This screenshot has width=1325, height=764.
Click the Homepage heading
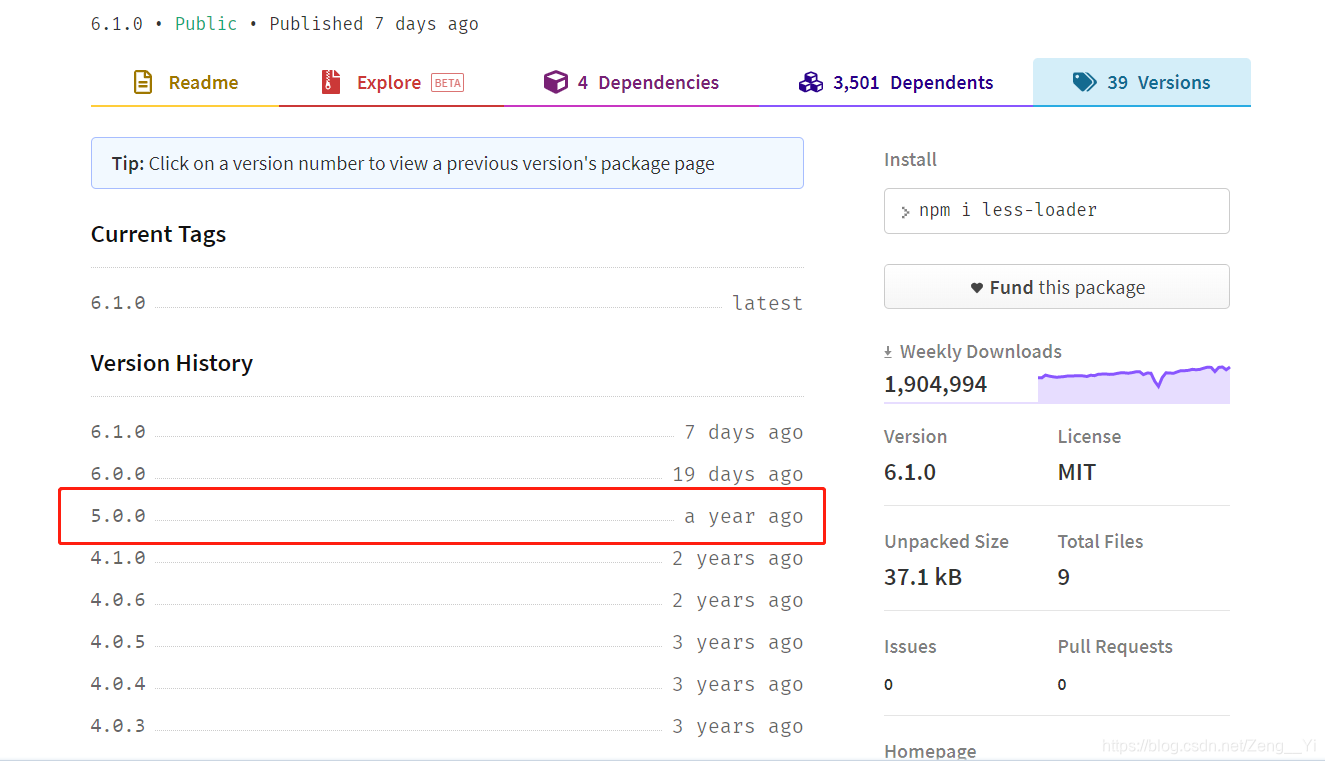coord(930,752)
